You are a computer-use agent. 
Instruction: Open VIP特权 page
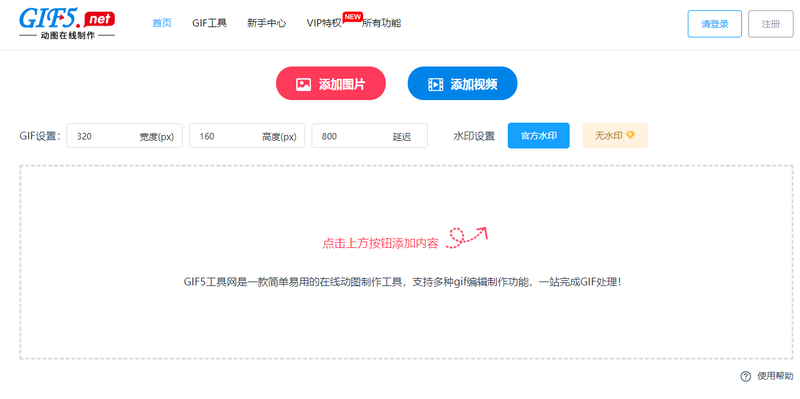[324, 23]
